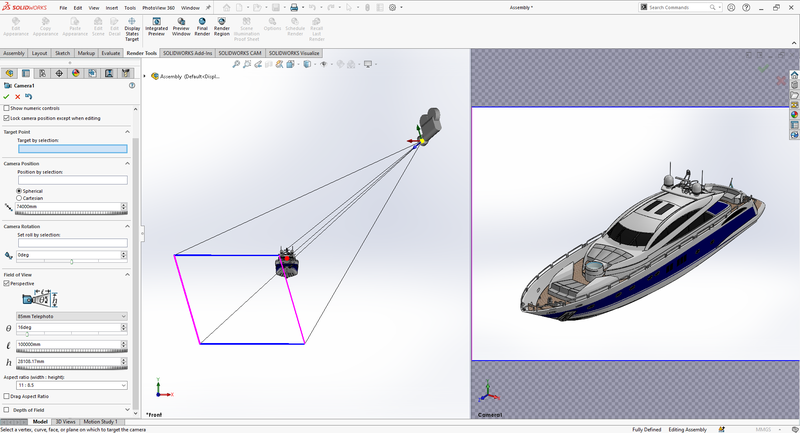This screenshot has width=800, height=433.
Task: Open the PhotoView 360 menu
Action: (x=158, y=8)
